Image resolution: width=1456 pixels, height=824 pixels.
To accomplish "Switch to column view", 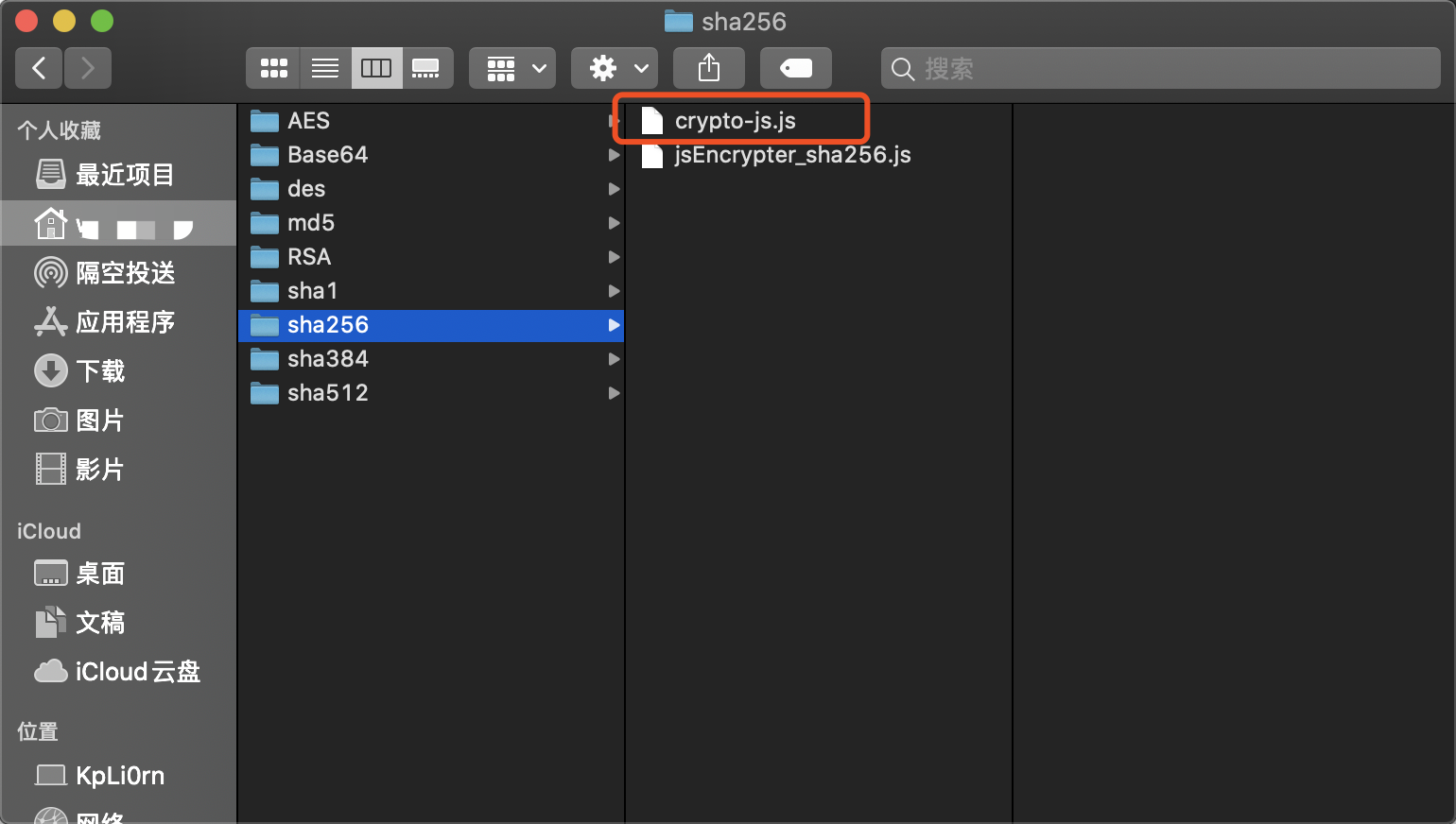I will (x=376, y=68).
